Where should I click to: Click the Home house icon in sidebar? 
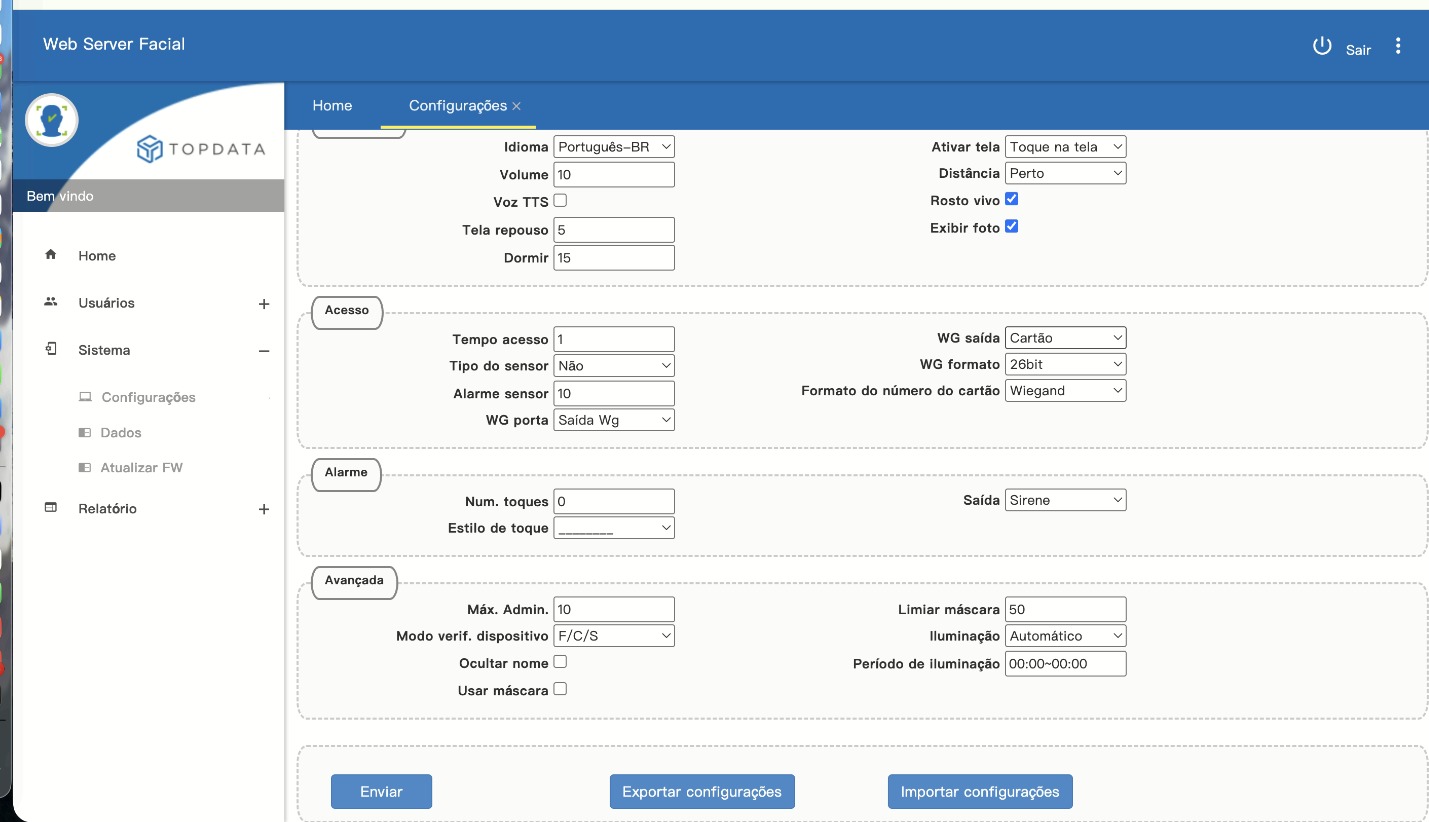(x=51, y=255)
